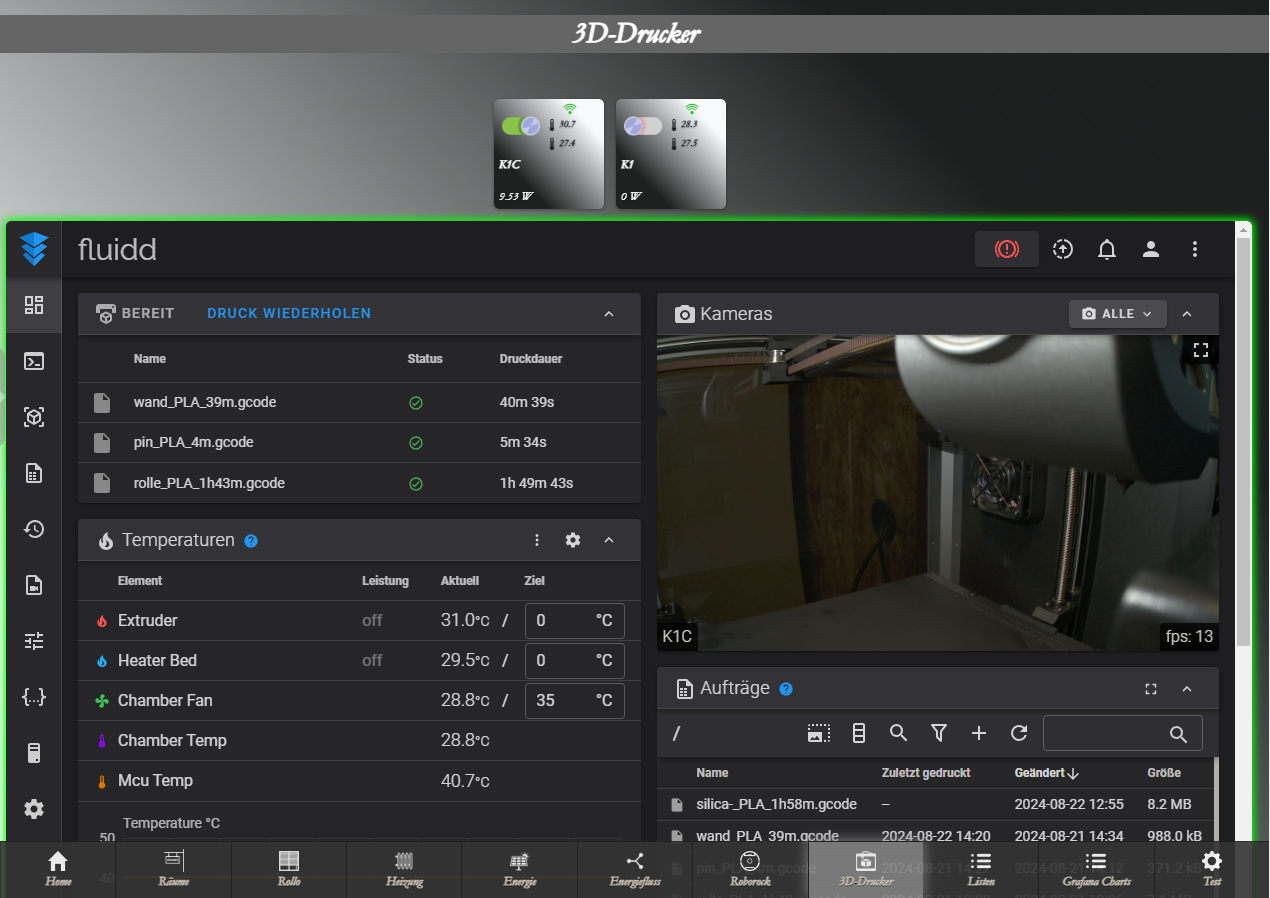Select the wand_PLA_39m.gcode job in history
The height and width of the screenshot is (898, 1270).
[x=205, y=402]
